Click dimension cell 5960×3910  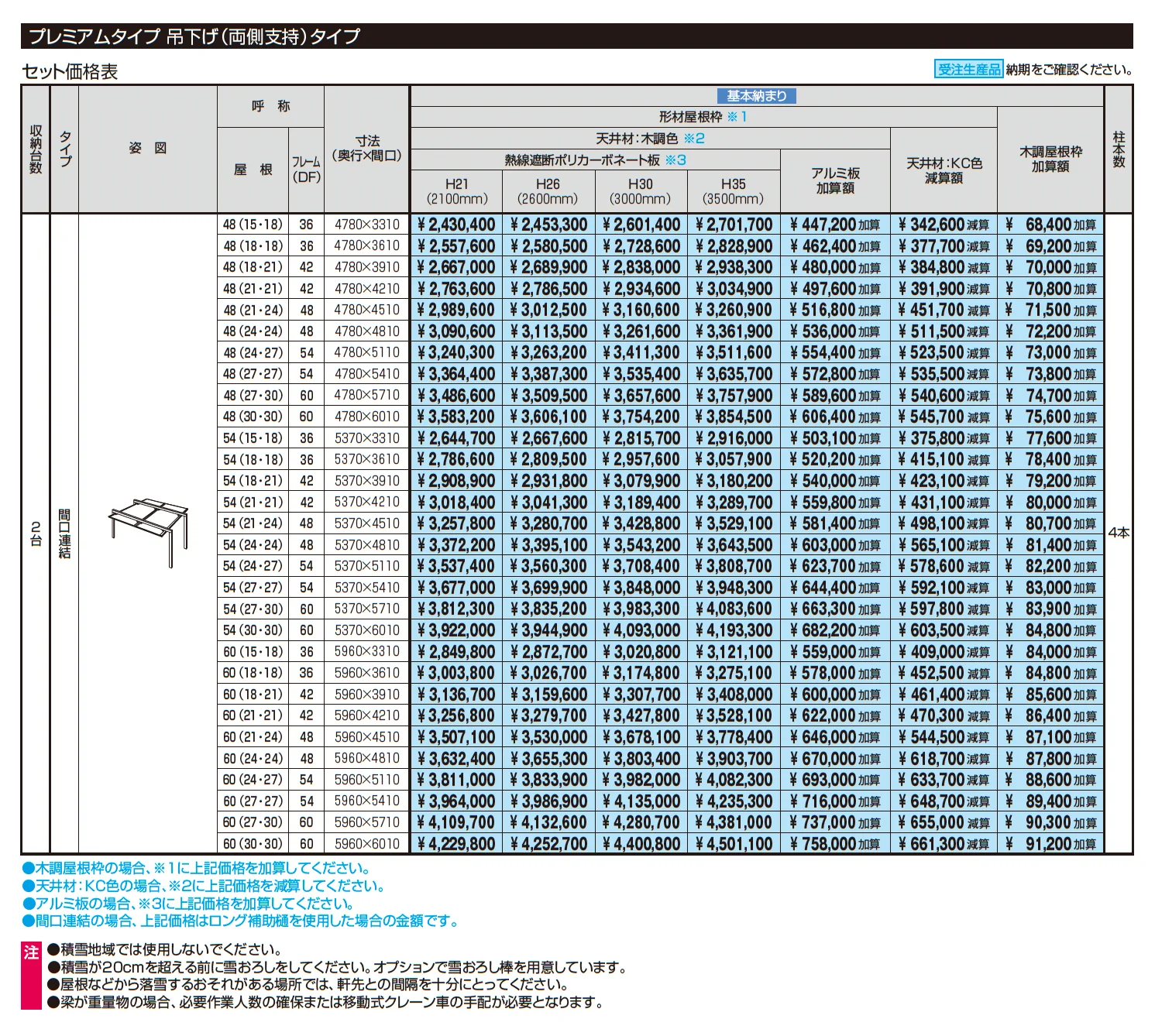(367, 695)
